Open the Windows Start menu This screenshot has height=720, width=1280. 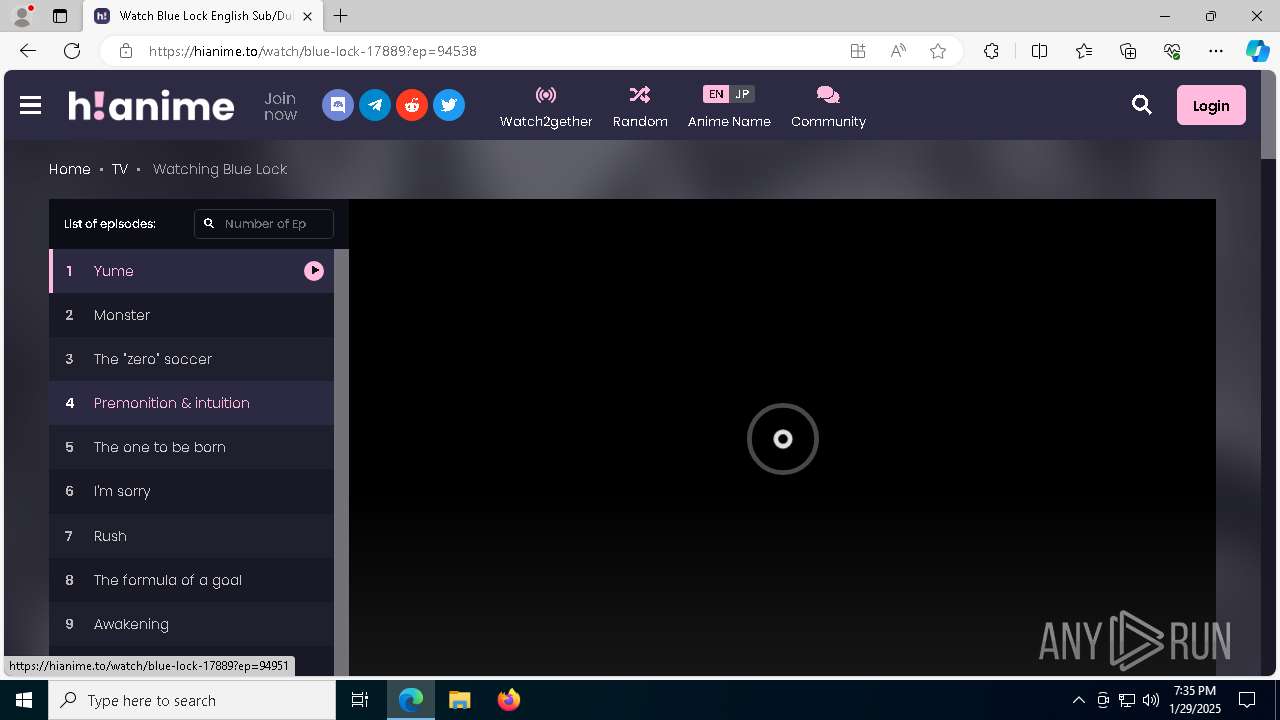(24, 700)
